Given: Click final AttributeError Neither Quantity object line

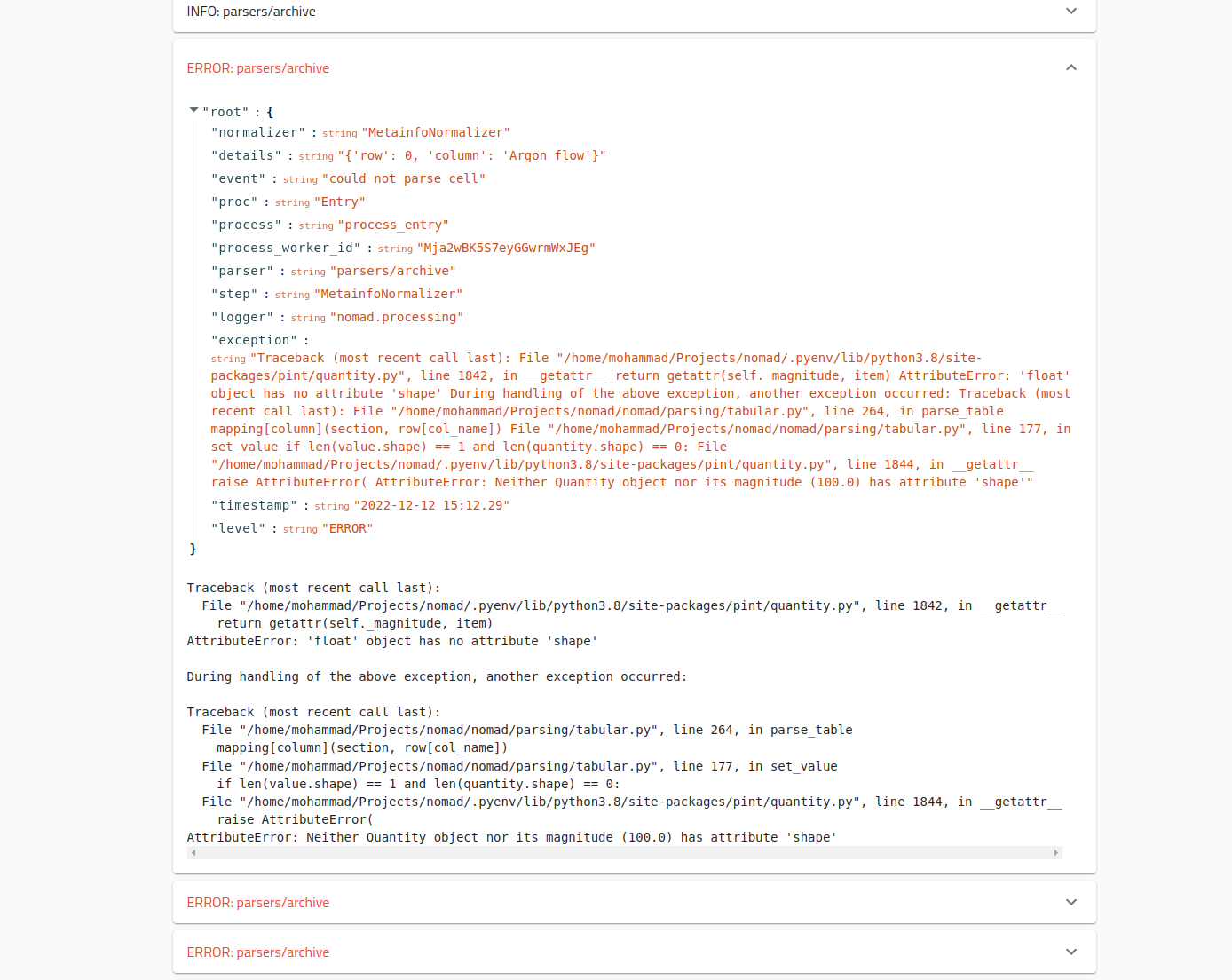Looking at the screenshot, I should coord(512,837).
